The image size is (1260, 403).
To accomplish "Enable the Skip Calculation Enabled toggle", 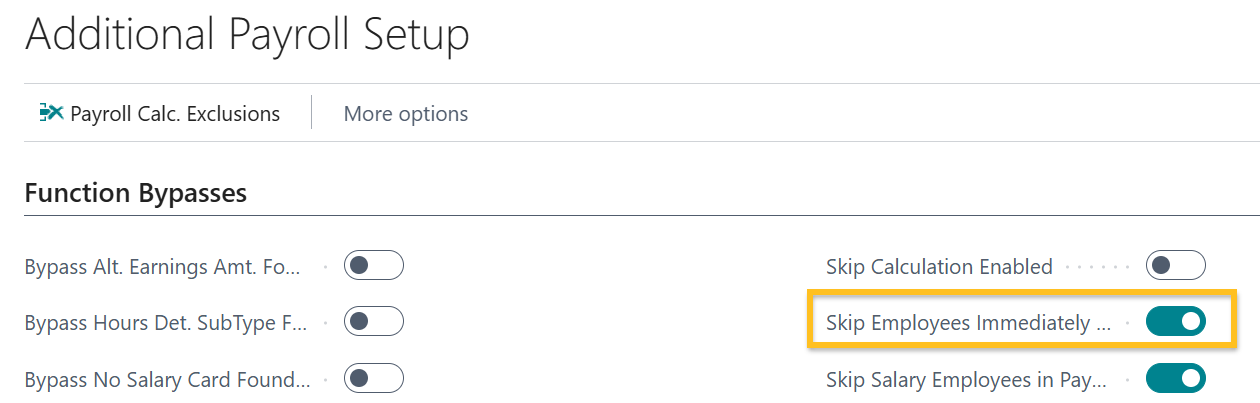I will (x=1175, y=266).
